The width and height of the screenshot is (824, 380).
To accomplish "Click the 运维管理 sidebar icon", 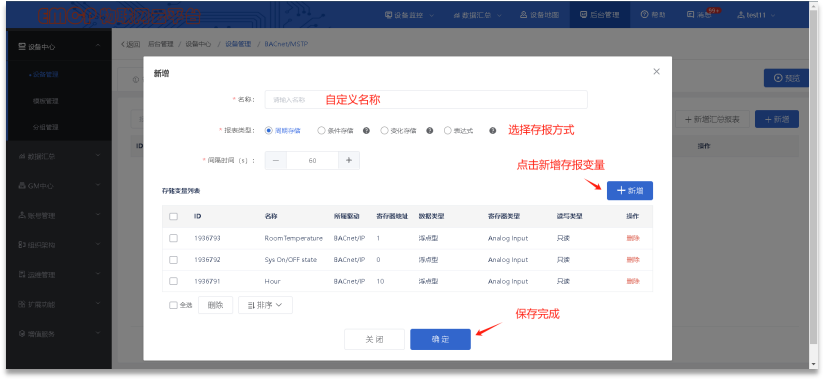I will click(22, 275).
